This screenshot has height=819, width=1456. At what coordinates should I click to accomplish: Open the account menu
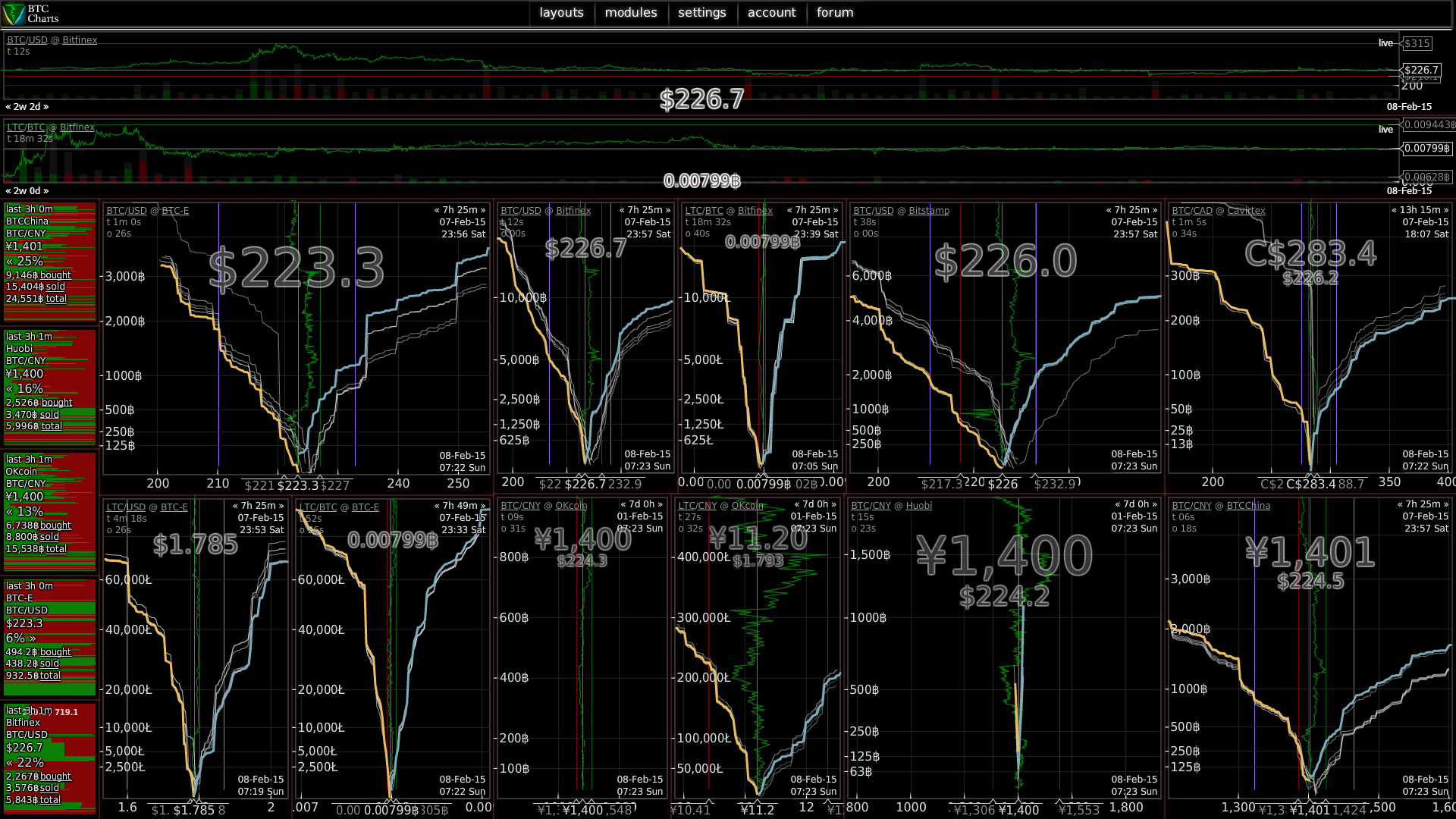771,12
